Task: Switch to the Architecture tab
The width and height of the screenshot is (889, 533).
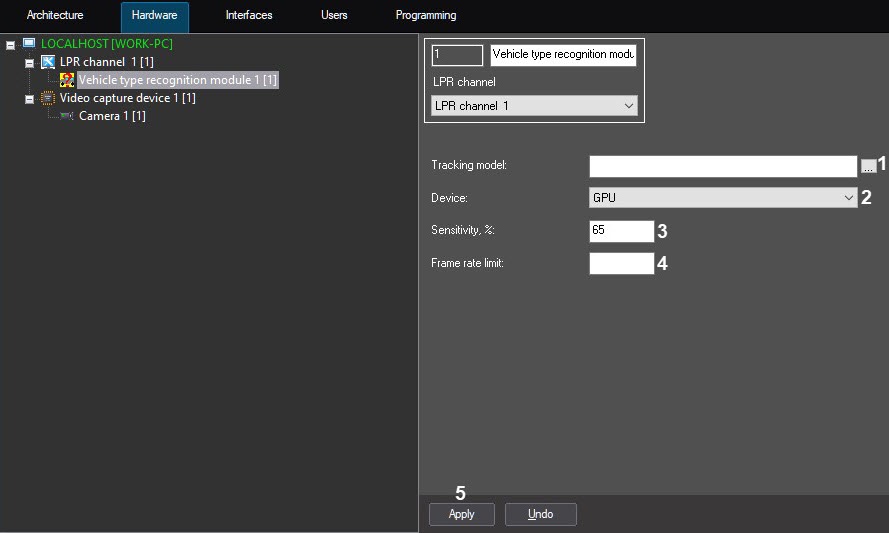Action: [x=55, y=16]
